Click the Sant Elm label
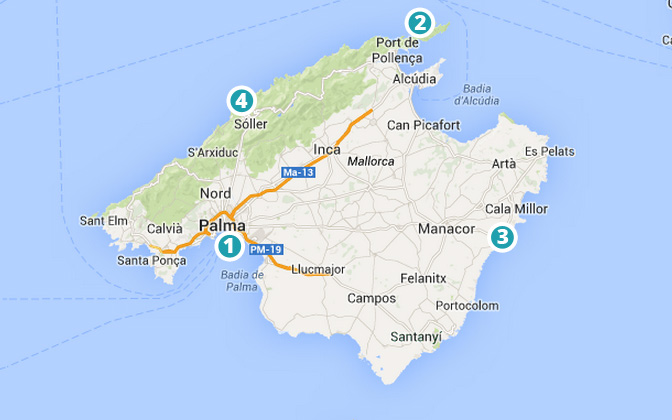This screenshot has width=672, height=420. [104, 221]
